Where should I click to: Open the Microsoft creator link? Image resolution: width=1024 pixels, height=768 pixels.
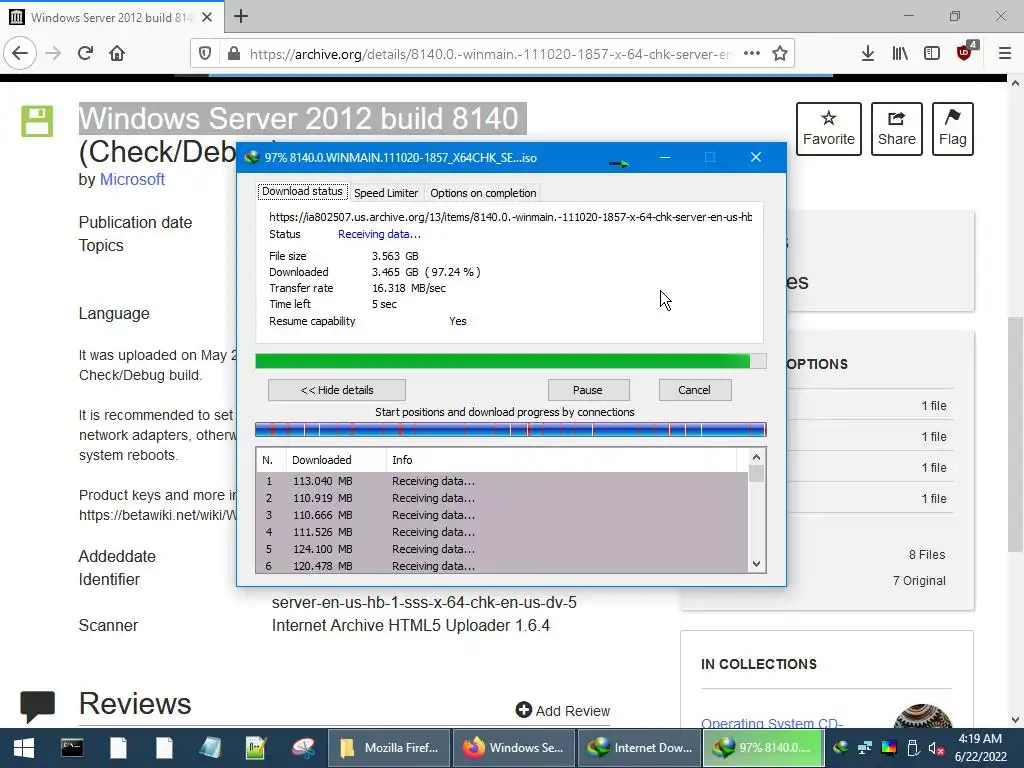click(132, 180)
